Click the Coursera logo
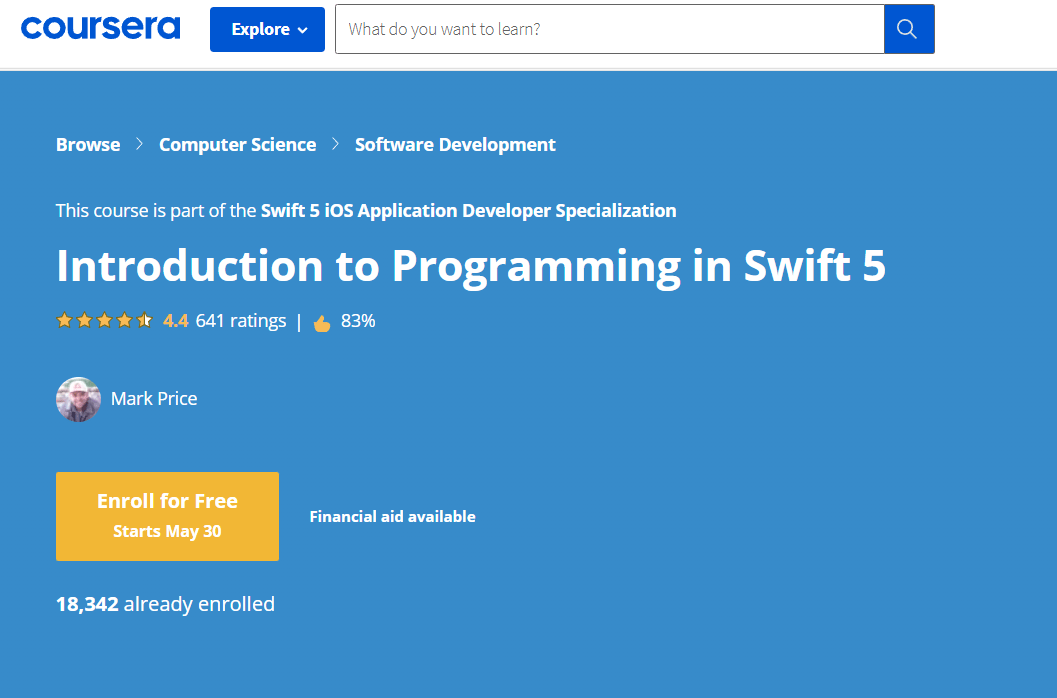The height and width of the screenshot is (698, 1057). [x=100, y=27]
